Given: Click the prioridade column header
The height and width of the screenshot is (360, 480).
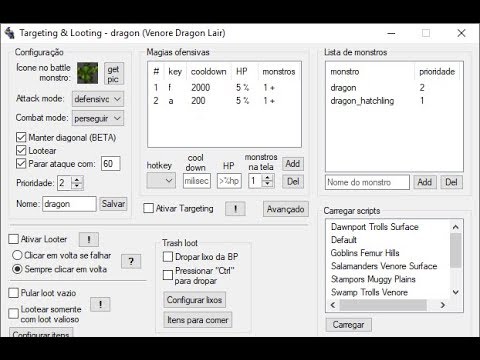Looking at the screenshot, I should point(437,71).
